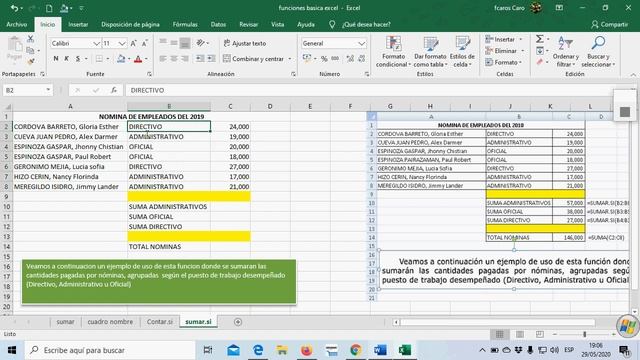Click the AutoSum sigma icon
Image resolution: width=640 pixels, height=360 pixels.
(540, 39)
